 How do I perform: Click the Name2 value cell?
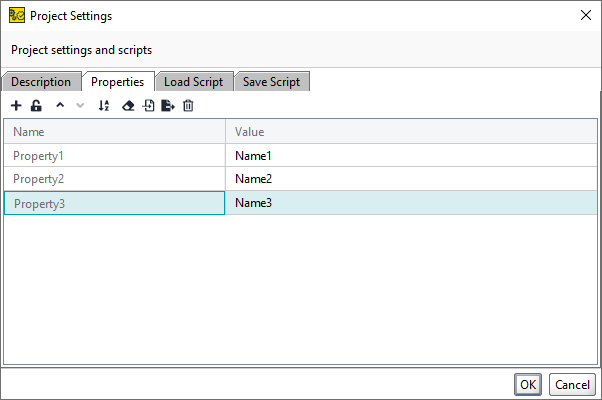[410, 179]
